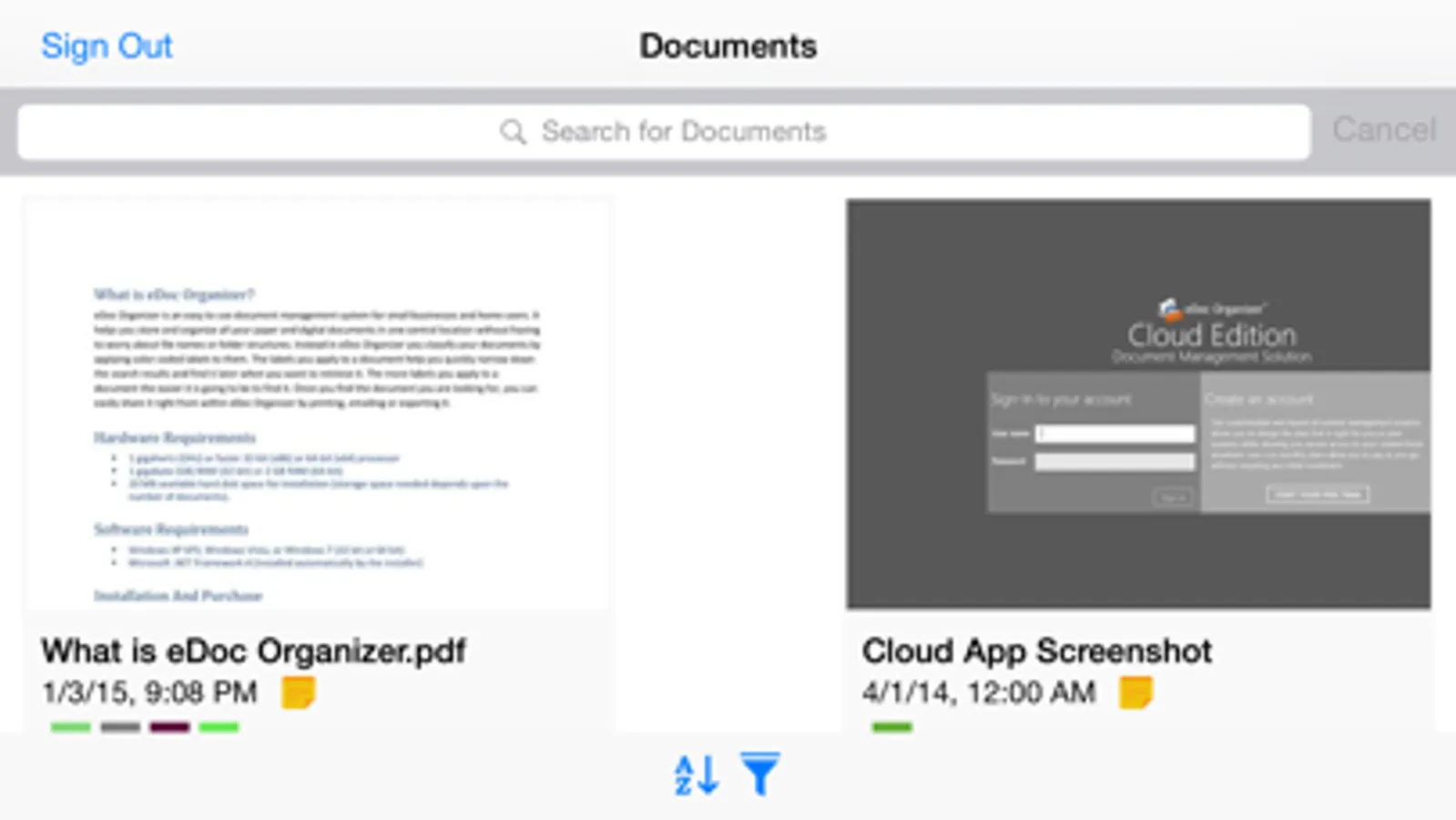
Task: Click dark purple label under eDoc Organizer.pdf
Action: pos(169,727)
